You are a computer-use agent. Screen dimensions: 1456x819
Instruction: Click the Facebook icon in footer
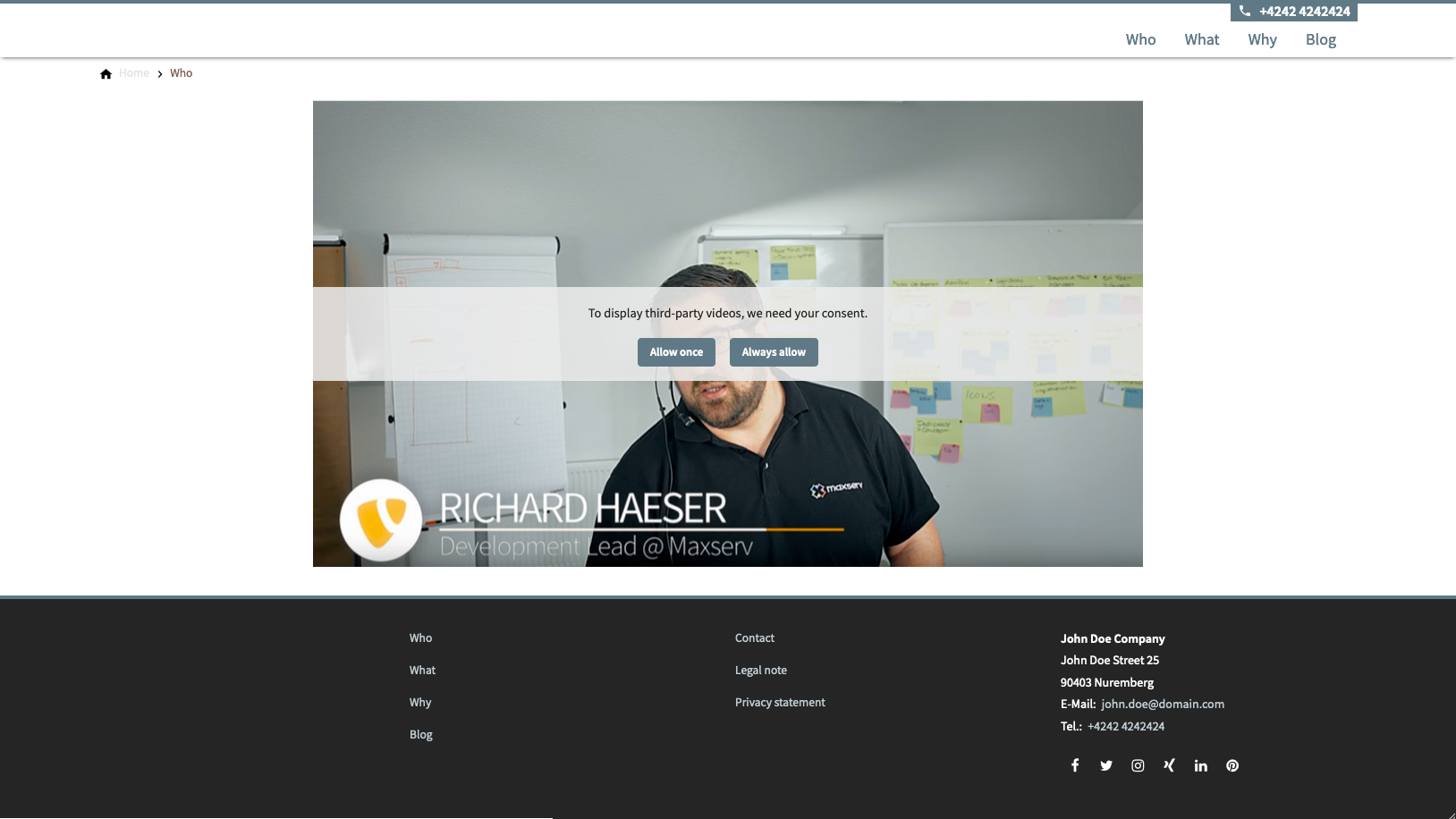pyautogui.click(x=1075, y=765)
